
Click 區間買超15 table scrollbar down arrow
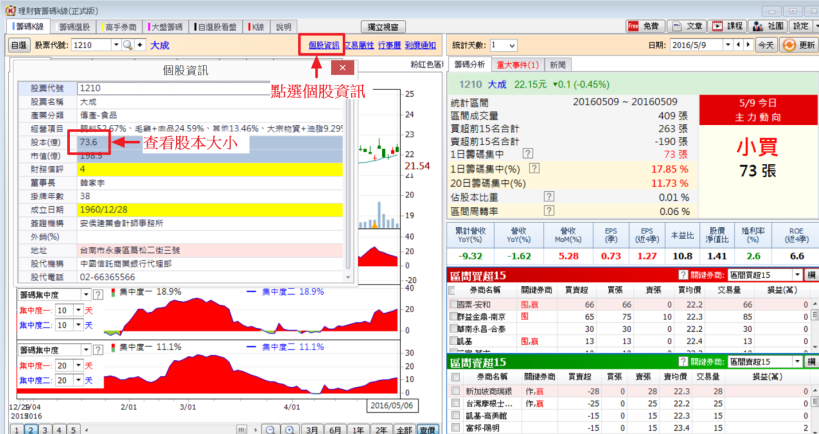pyautogui.click(x=813, y=345)
